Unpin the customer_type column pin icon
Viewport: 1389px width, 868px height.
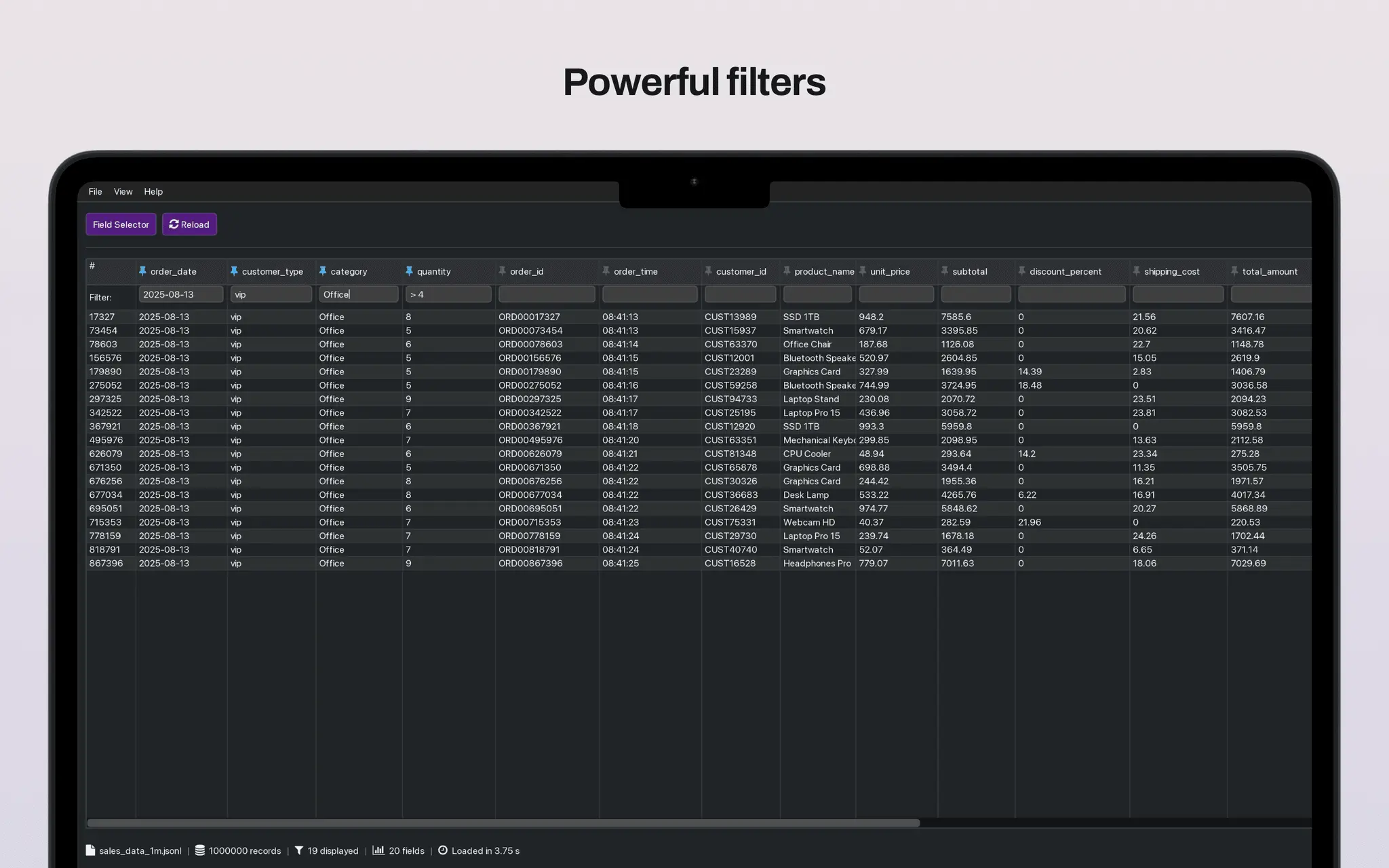234,271
